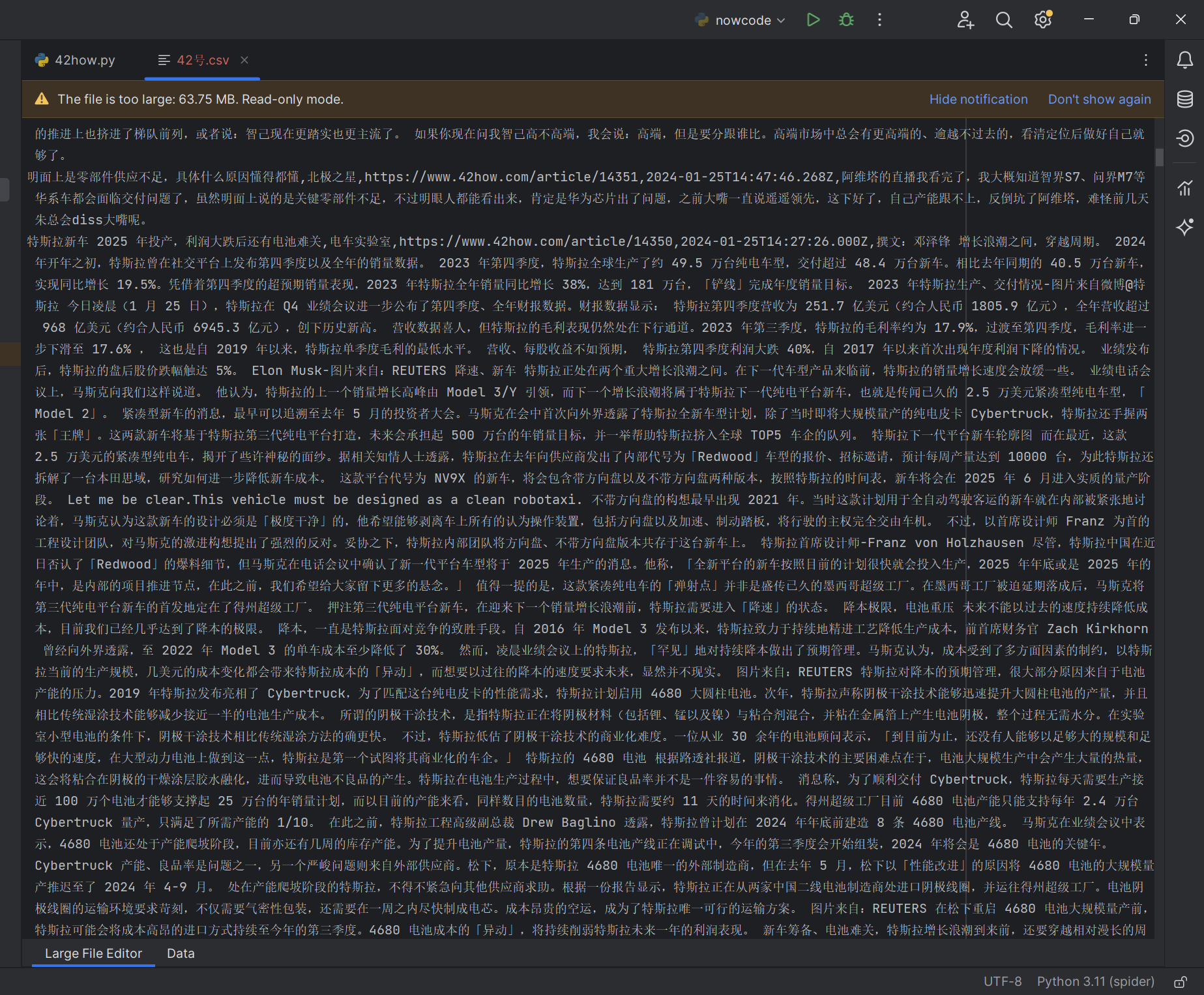Minimize the IDE window
1204x995 pixels.
(x=1089, y=20)
